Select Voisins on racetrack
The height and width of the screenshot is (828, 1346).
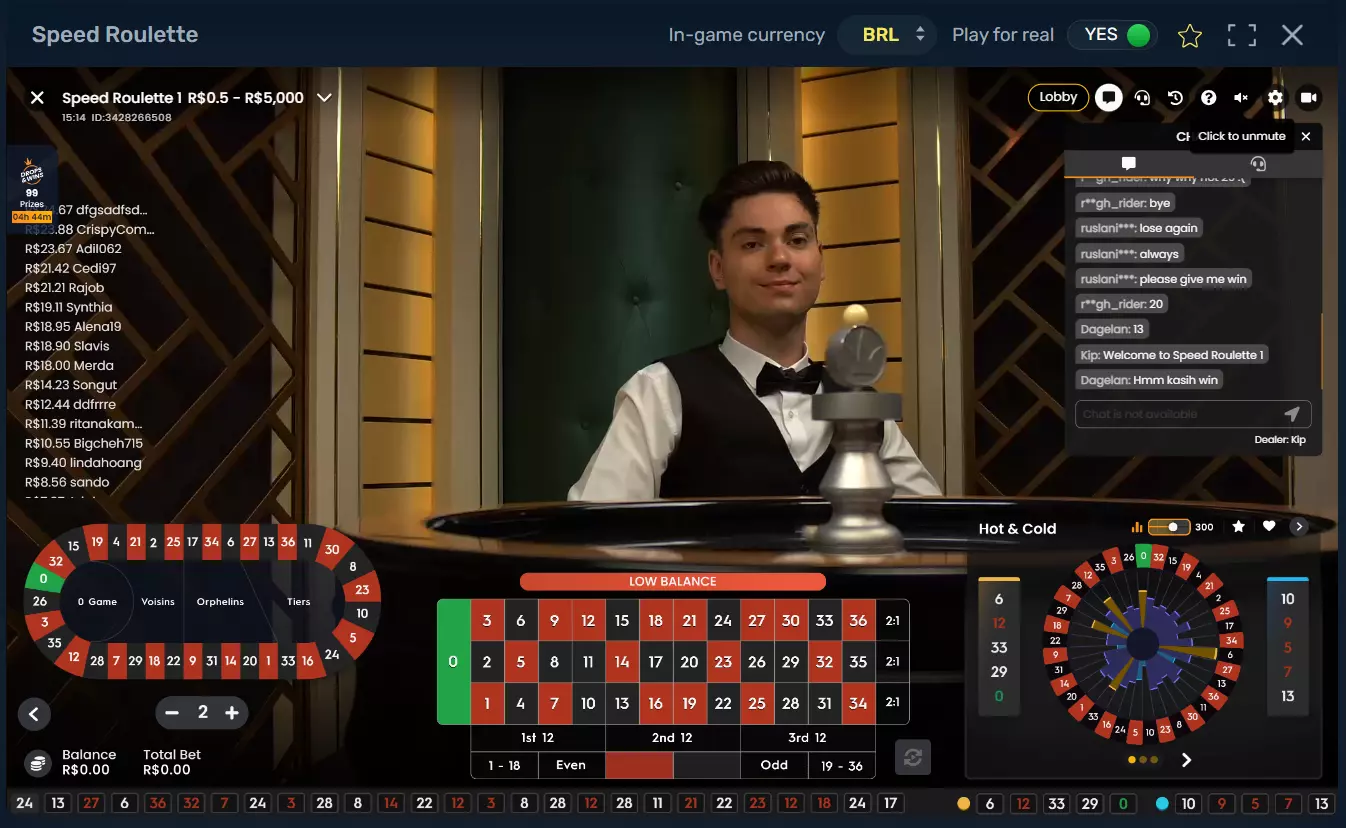tap(158, 602)
